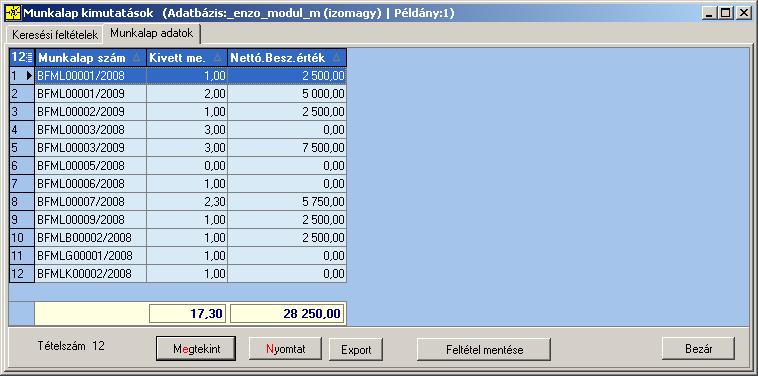Image resolution: width=758 pixels, height=376 pixels.
Task: Click the Export button
Action: pyautogui.click(x=356, y=349)
